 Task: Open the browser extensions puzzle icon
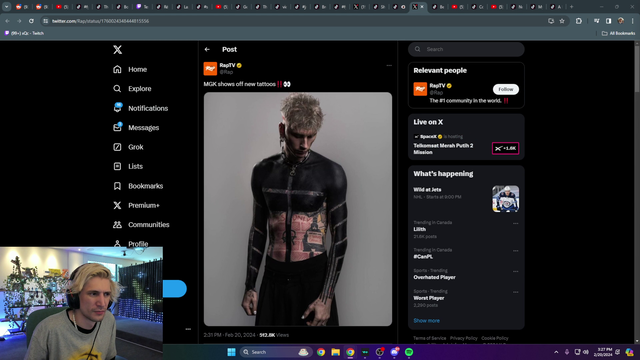tap(579, 21)
